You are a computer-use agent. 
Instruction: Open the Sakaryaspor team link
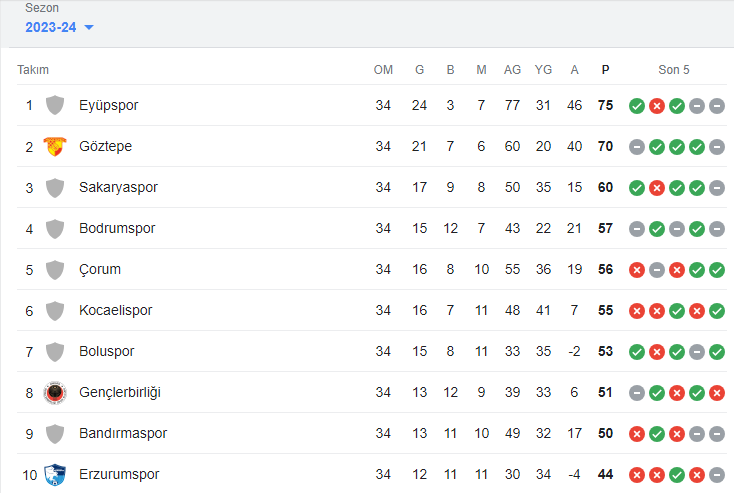click(x=118, y=187)
